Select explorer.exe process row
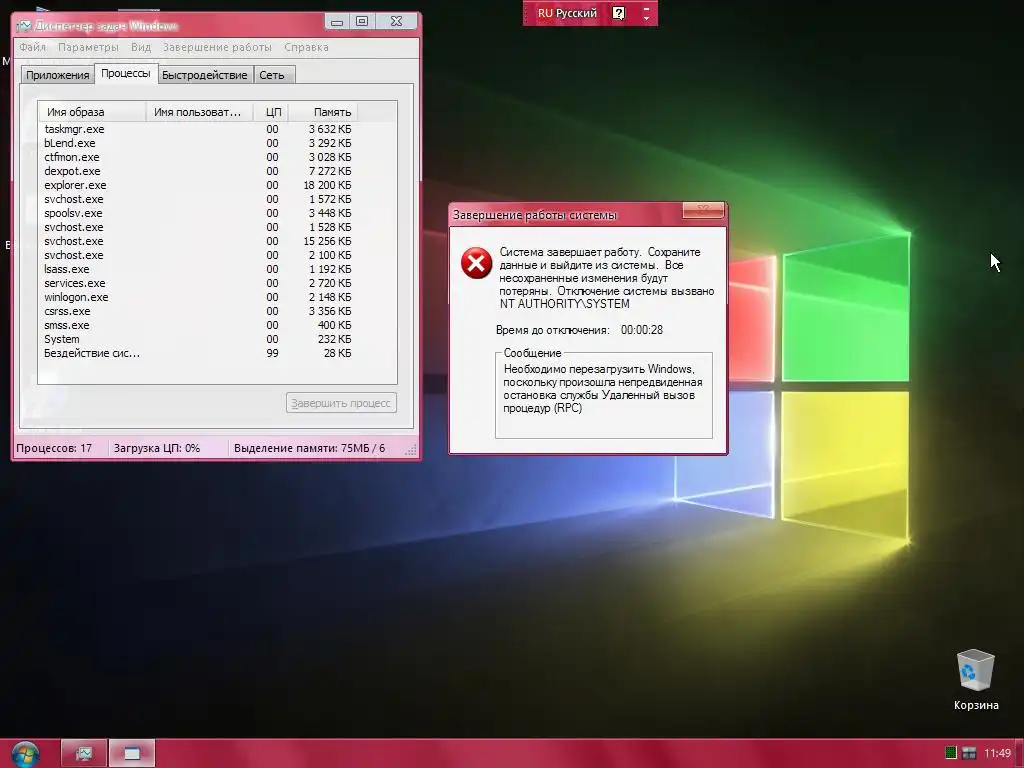This screenshot has height=768, width=1024. pyautogui.click(x=198, y=185)
